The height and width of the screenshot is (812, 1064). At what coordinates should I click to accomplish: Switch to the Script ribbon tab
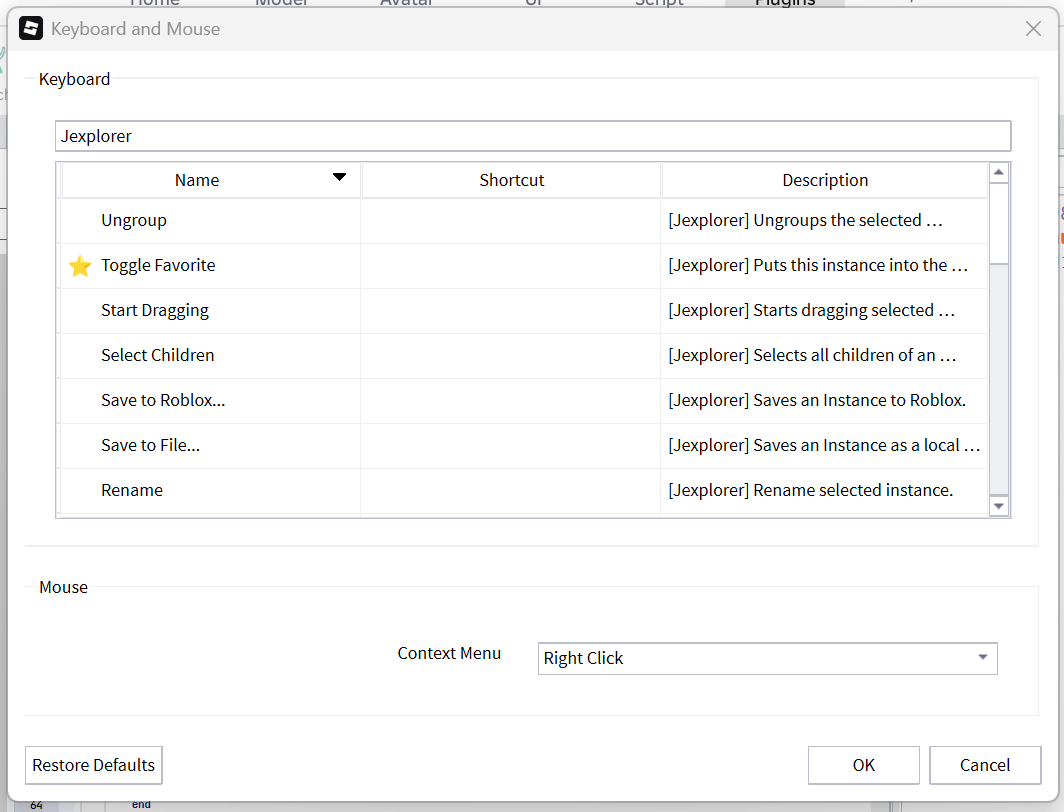click(x=660, y=3)
